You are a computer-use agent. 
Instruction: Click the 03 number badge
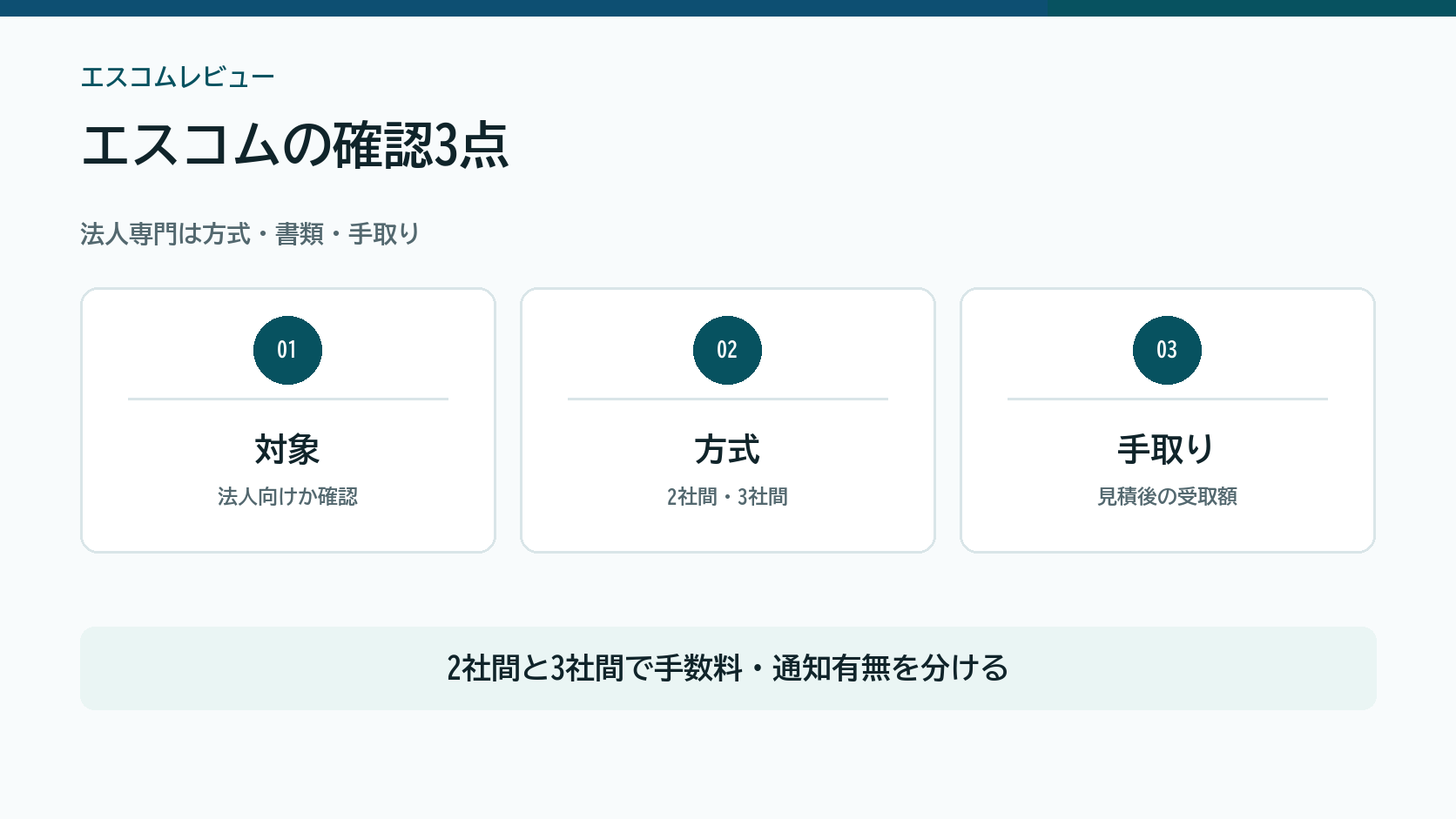1167,350
